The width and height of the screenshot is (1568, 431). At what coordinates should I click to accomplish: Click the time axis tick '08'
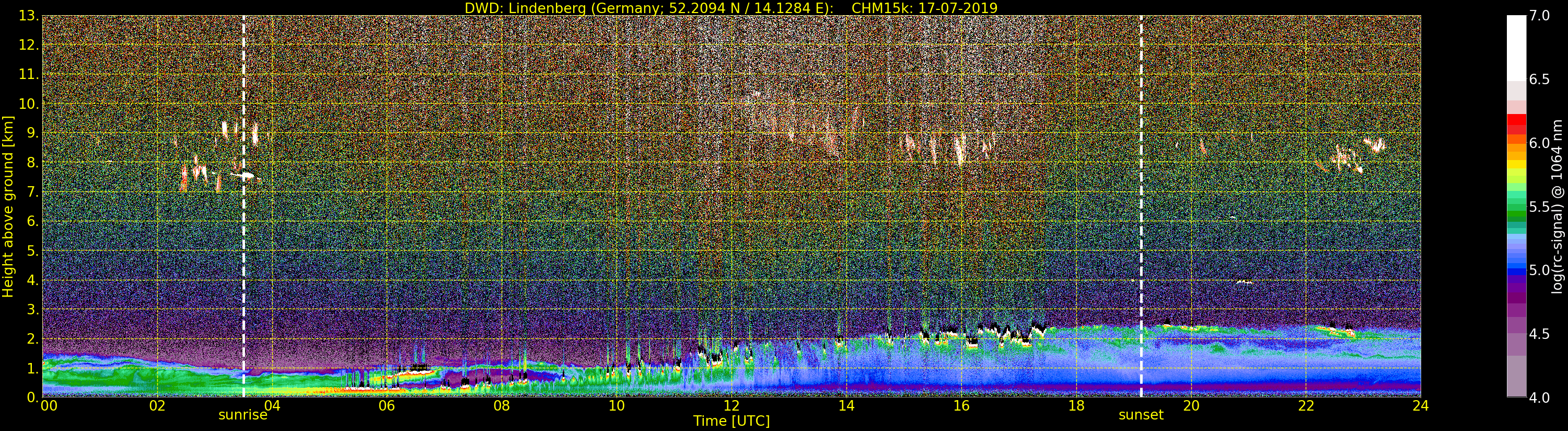(x=502, y=405)
